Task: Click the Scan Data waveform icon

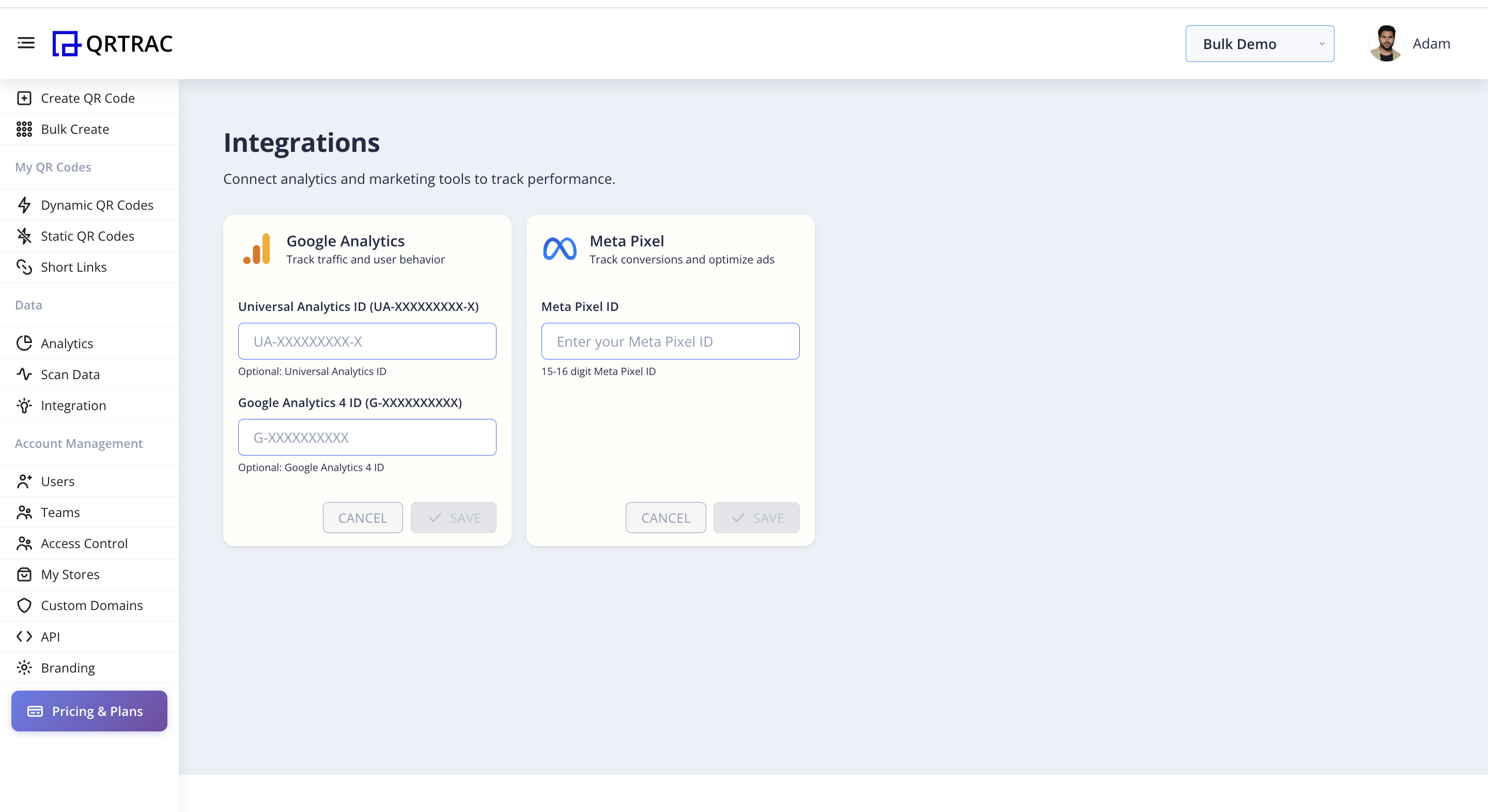Action: point(24,374)
